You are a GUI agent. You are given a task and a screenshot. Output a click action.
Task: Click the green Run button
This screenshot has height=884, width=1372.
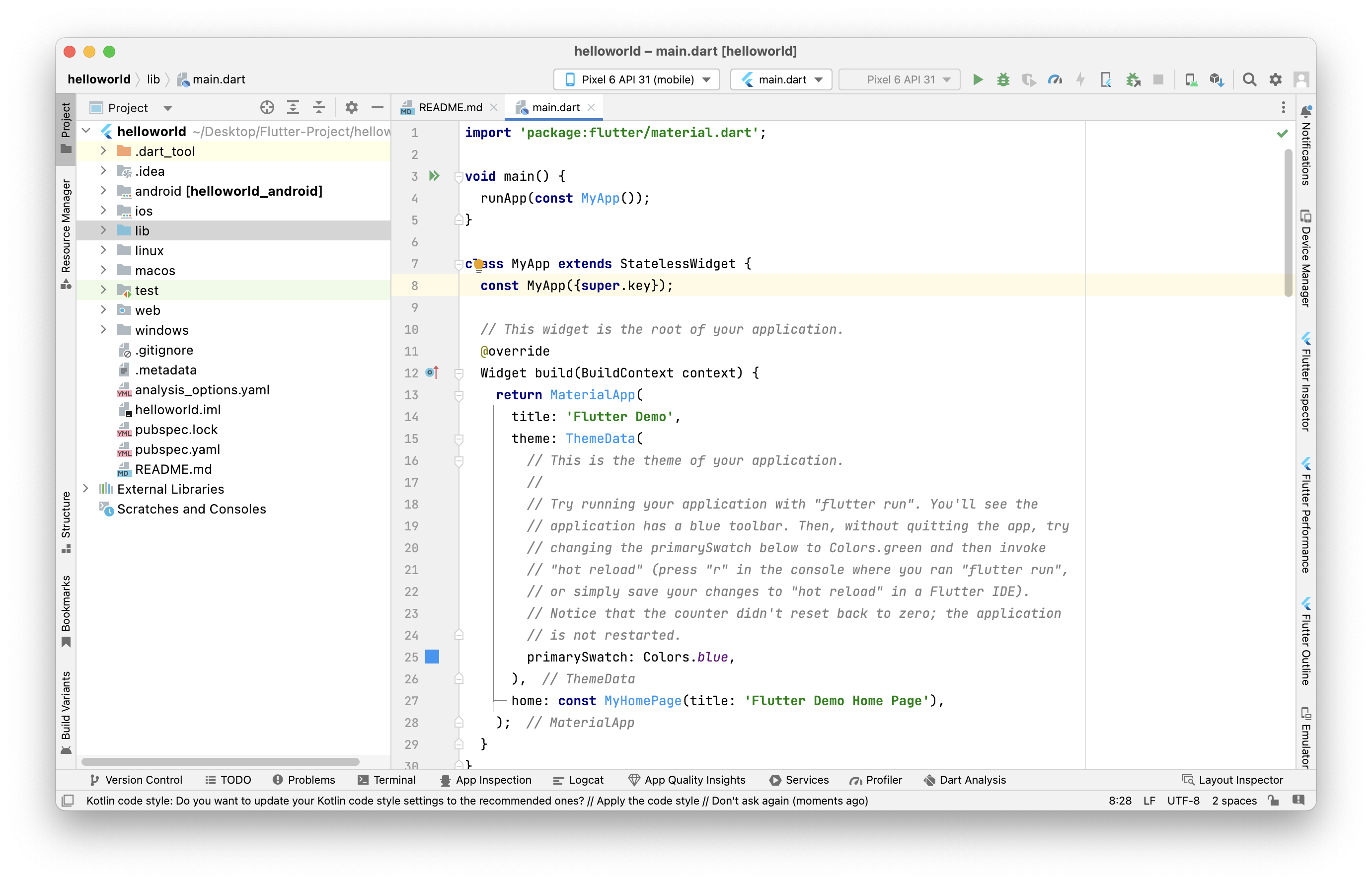pyautogui.click(x=978, y=79)
